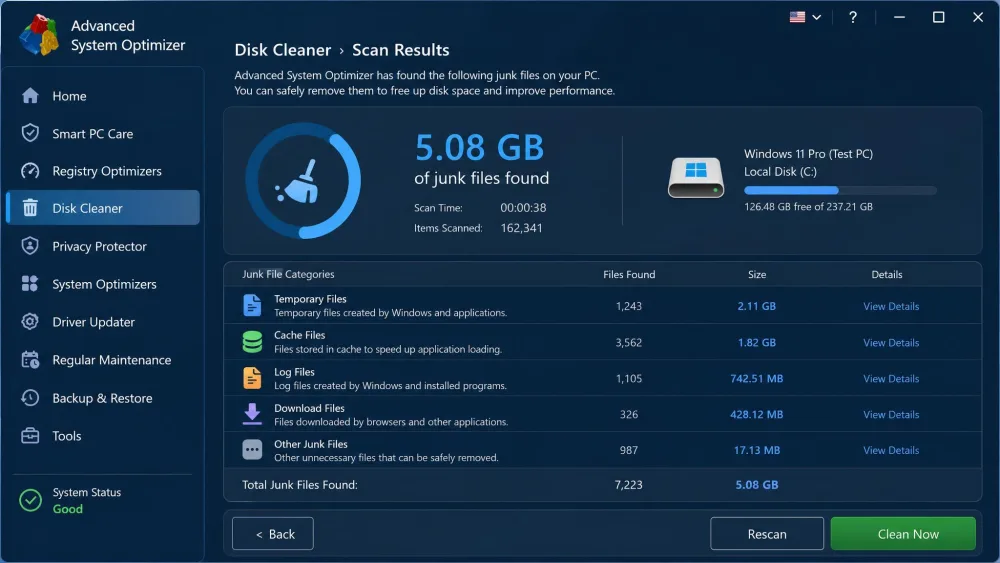
Task: Click the 3,562 files found count
Action: pos(628,342)
